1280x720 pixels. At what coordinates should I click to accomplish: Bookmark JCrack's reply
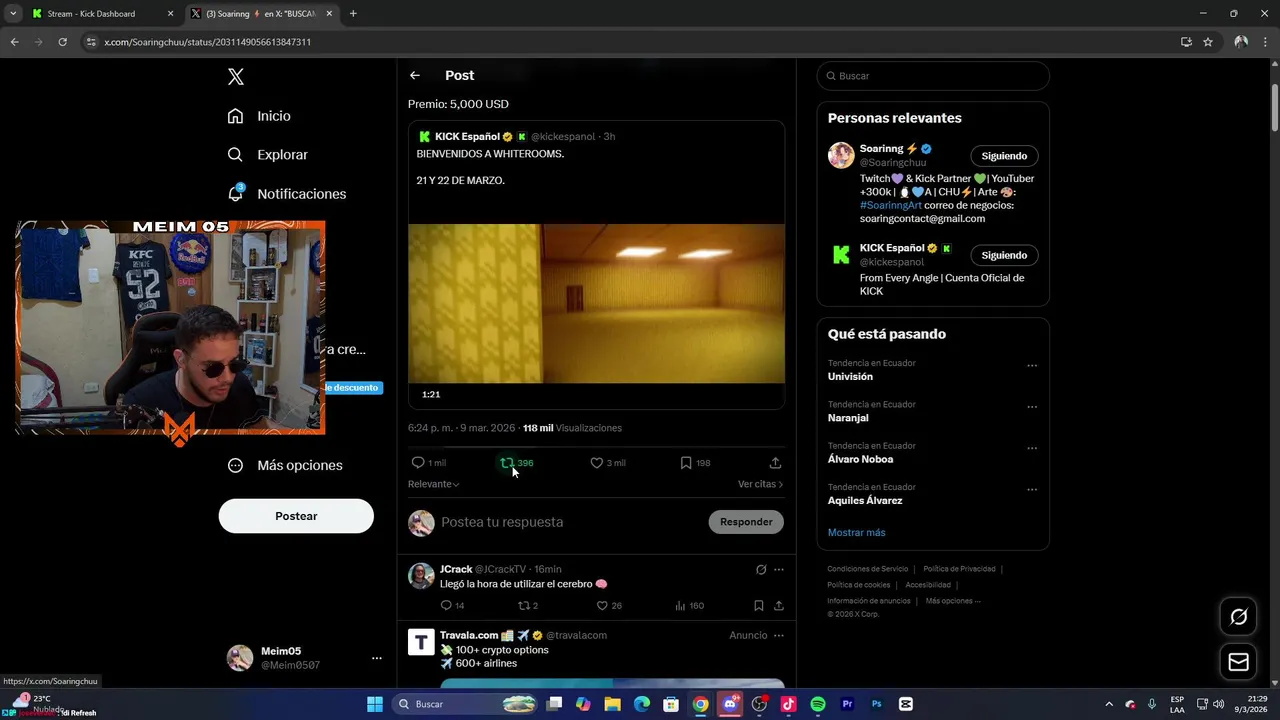click(759, 605)
